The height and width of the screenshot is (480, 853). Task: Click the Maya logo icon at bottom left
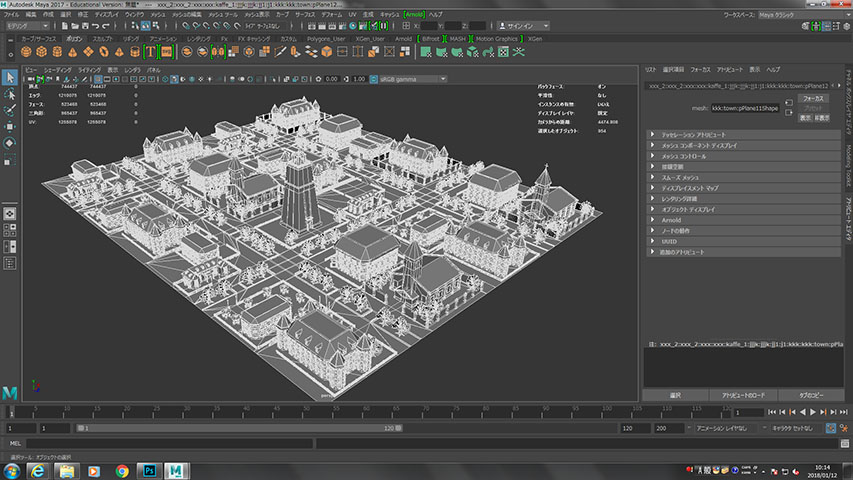pyautogui.click(x=10, y=391)
